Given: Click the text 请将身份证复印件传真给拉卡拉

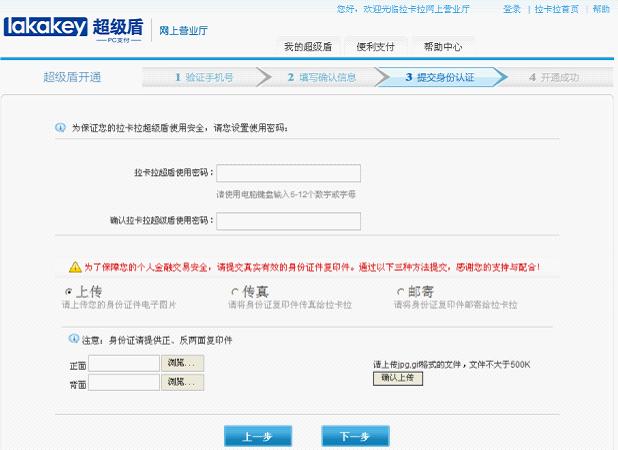Looking at the screenshot, I should pyautogui.click(x=290, y=305).
